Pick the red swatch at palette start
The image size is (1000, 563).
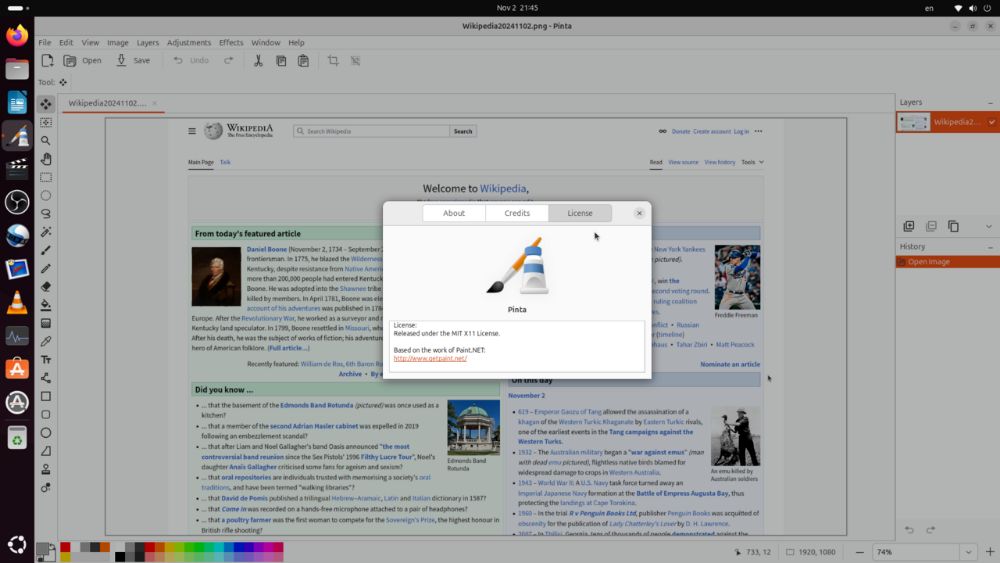tap(65, 547)
